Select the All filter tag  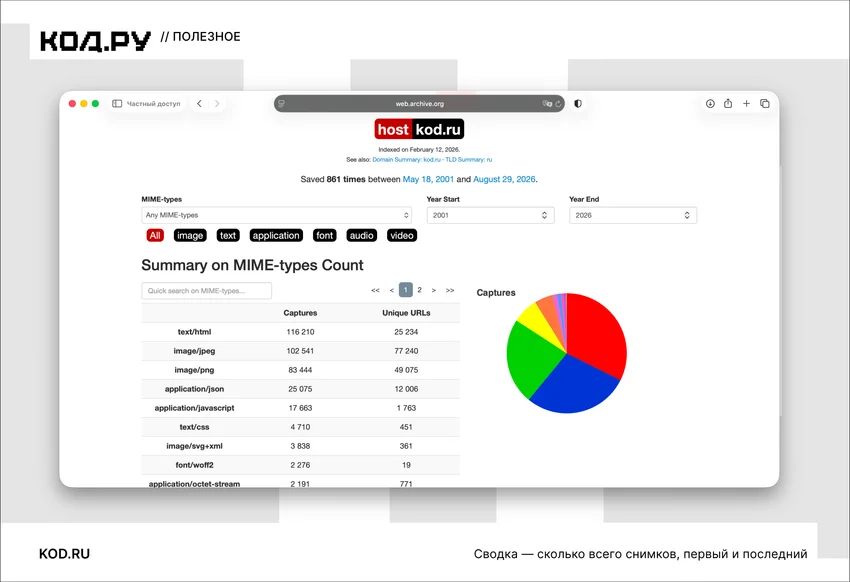(x=155, y=235)
